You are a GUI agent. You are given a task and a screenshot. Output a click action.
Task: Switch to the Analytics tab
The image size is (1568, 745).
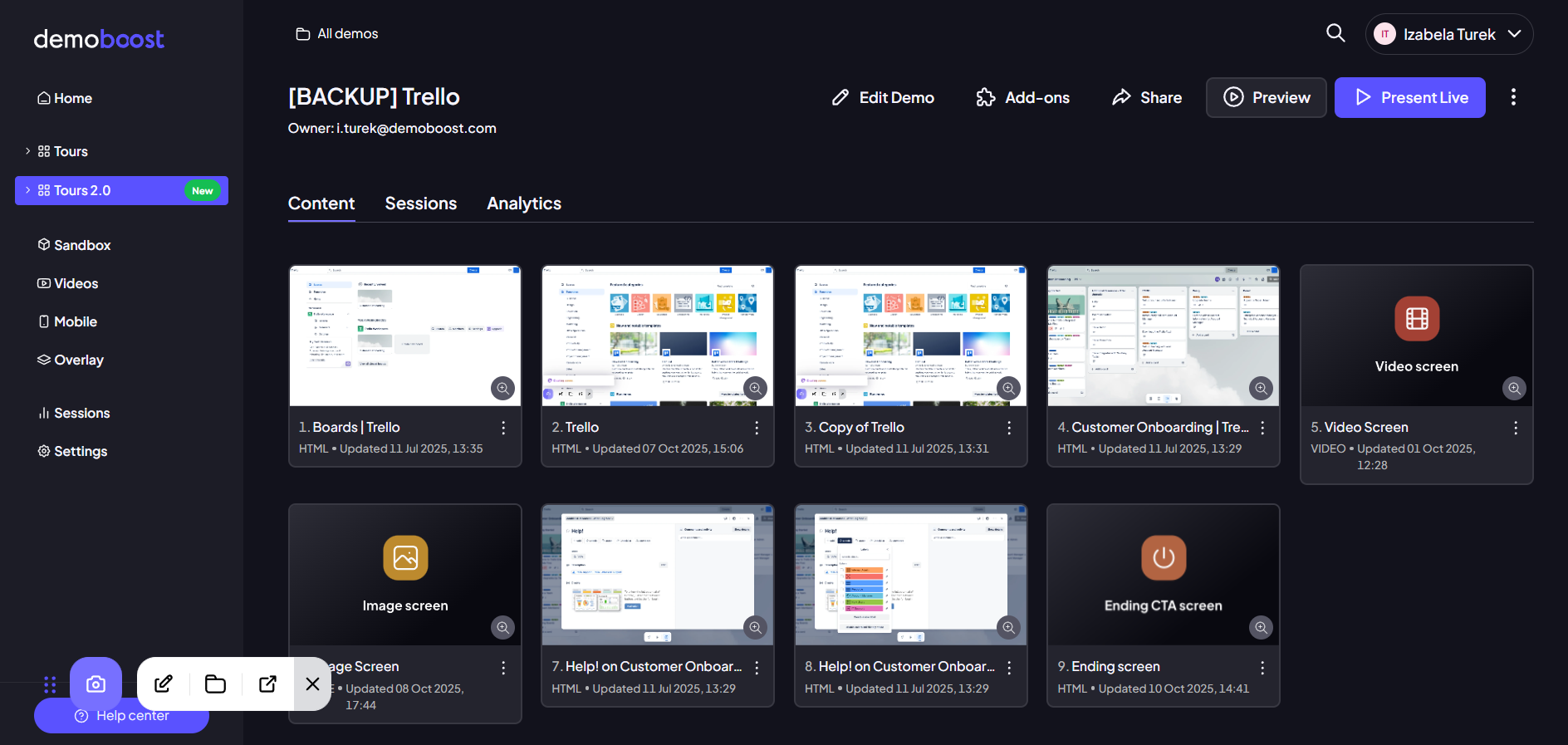(x=524, y=203)
